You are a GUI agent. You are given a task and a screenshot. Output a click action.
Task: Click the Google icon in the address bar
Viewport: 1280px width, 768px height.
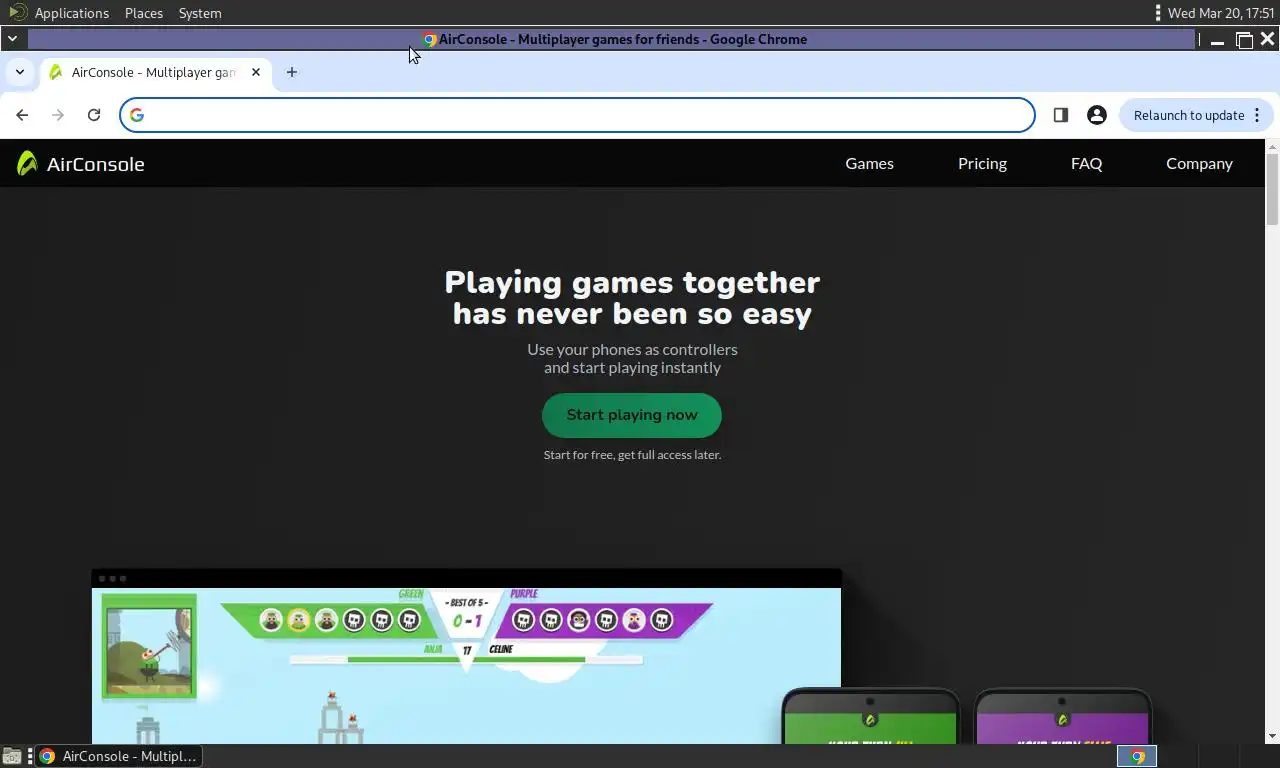click(137, 115)
